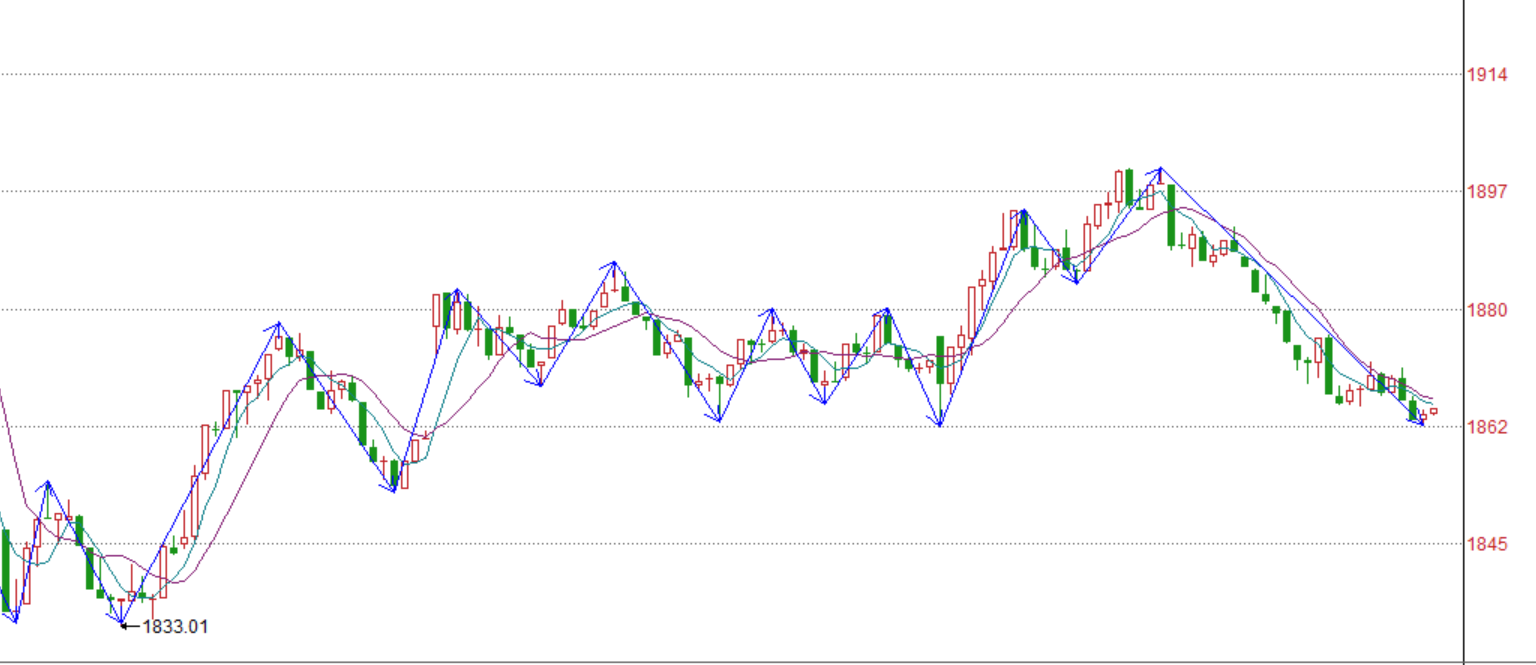
Task: Click the 1914 price axis label
Action: click(1486, 74)
